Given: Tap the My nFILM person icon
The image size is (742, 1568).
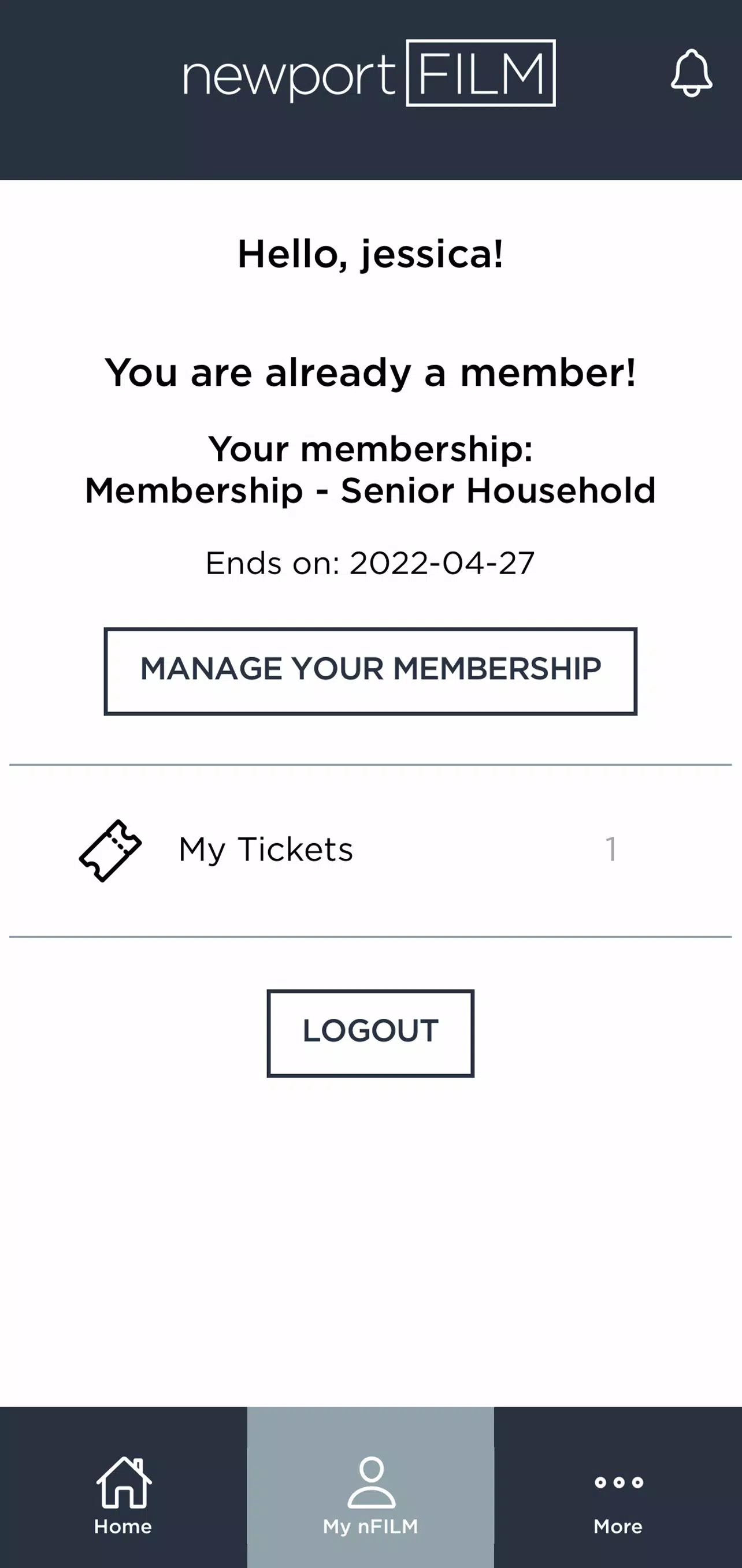Looking at the screenshot, I should (x=371, y=1481).
